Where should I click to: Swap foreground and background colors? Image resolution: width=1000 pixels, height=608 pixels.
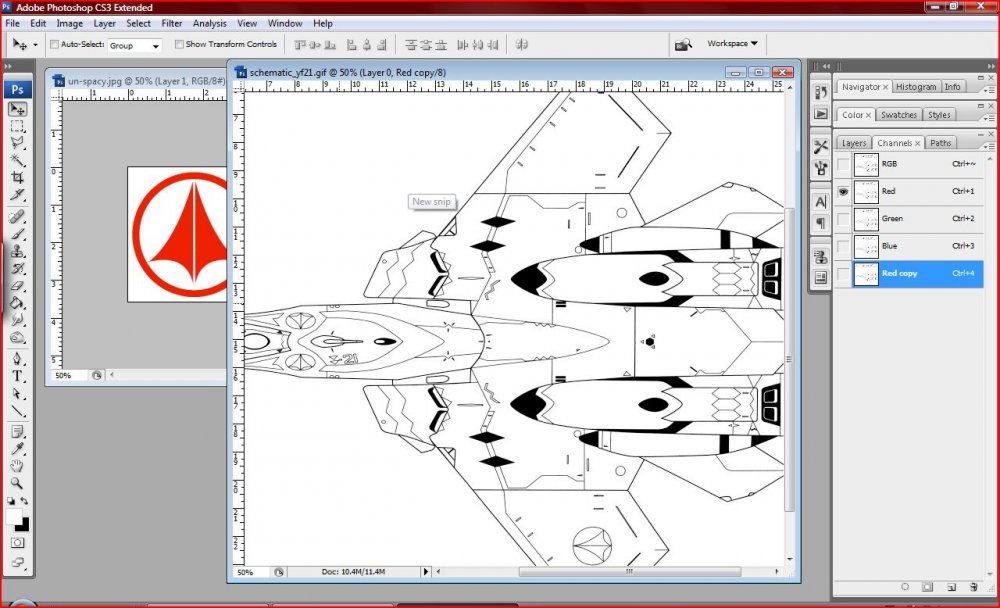[24, 501]
